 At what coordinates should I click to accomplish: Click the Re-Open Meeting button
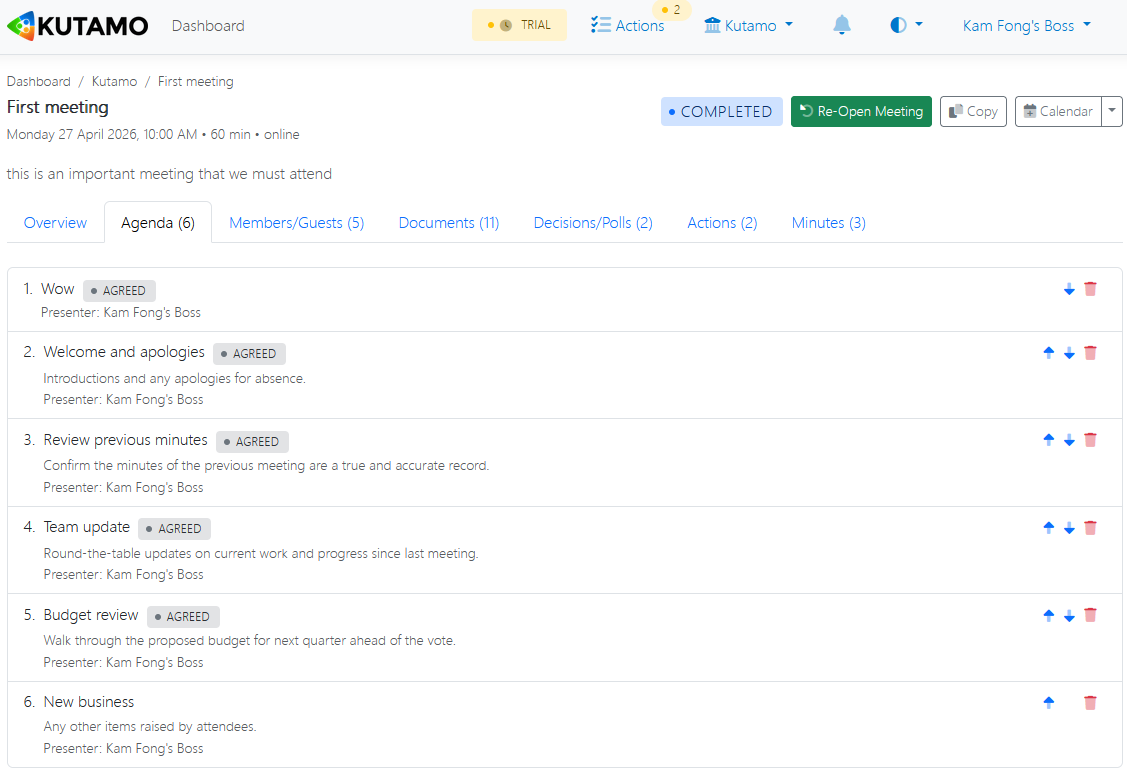coord(861,111)
